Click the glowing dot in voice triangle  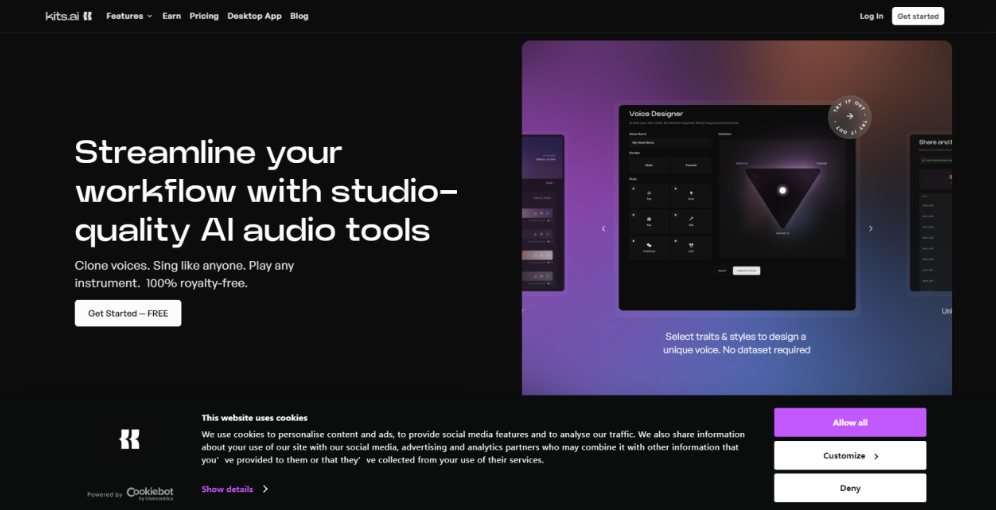click(783, 190)
